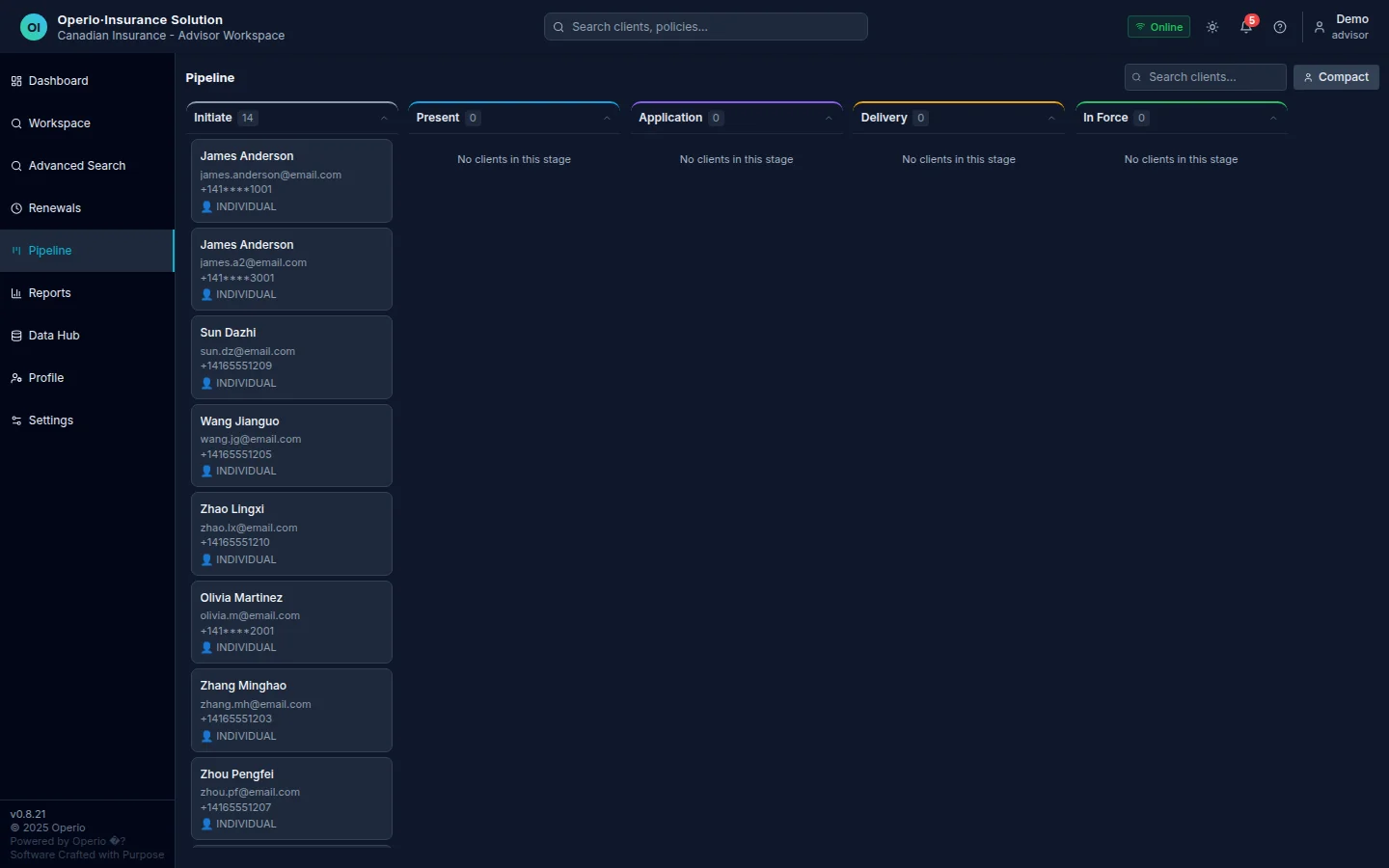Open Wang Jianguo client card
The height and width of the screenshot is (868, 1389).
pyautogui.click(x=291, y=446)
